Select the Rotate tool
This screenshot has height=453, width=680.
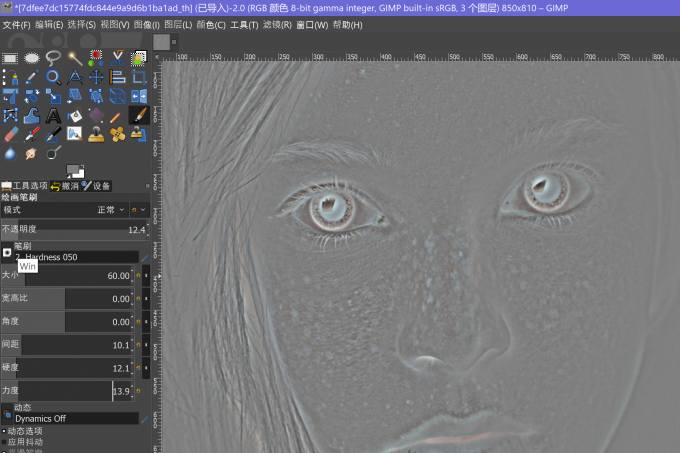point(32,96)
